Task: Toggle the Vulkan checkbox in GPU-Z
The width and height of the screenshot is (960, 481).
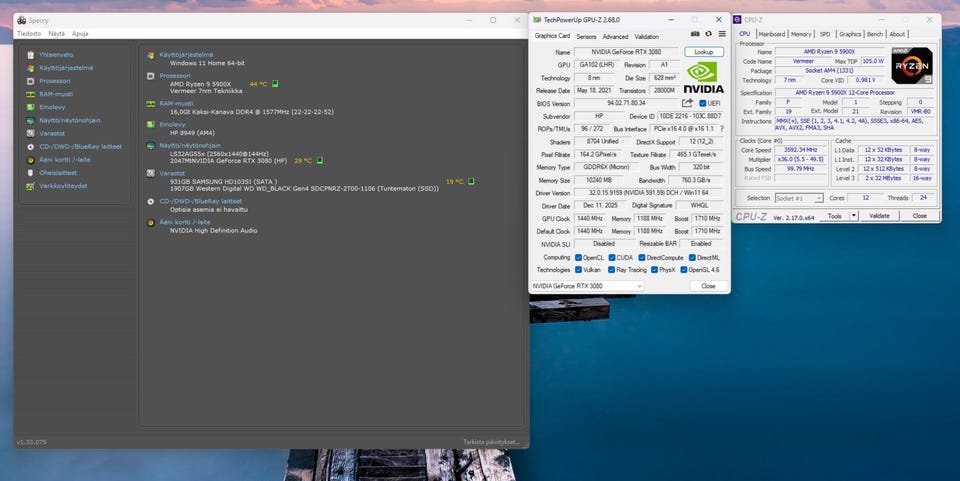Action: pyautogui.click(x=578, y=270)
